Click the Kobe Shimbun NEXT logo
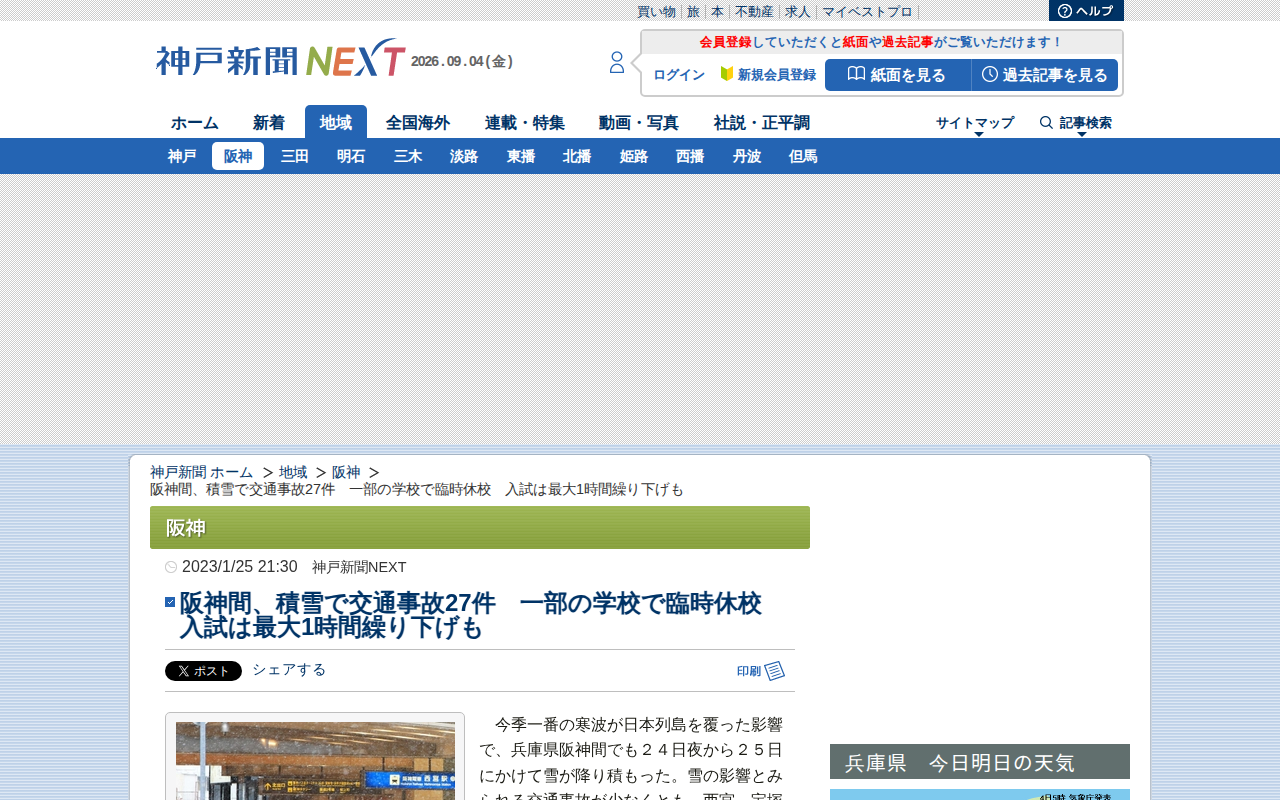 click(281, 59)
